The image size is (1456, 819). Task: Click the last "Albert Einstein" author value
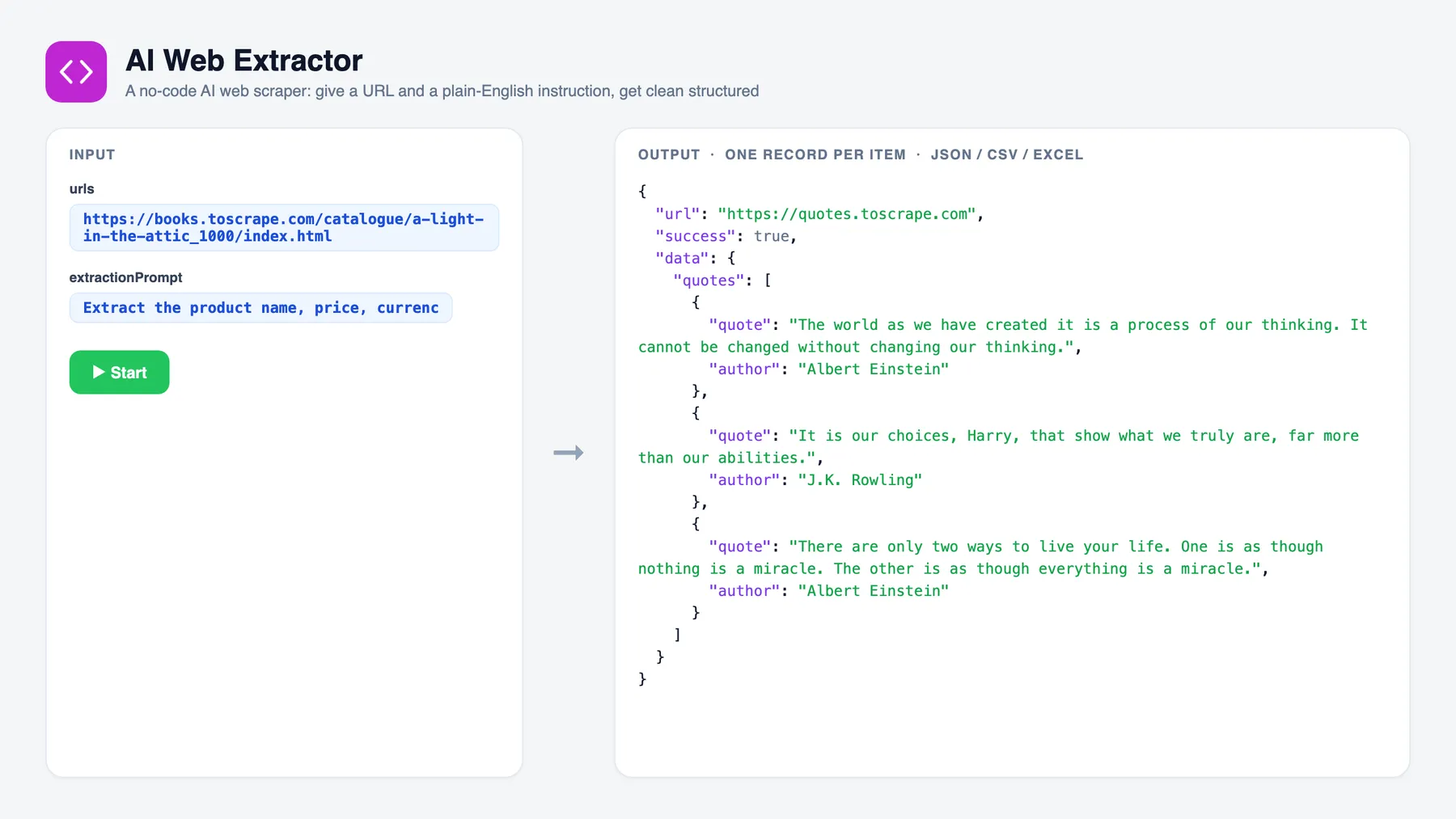(x=874, y=591)
